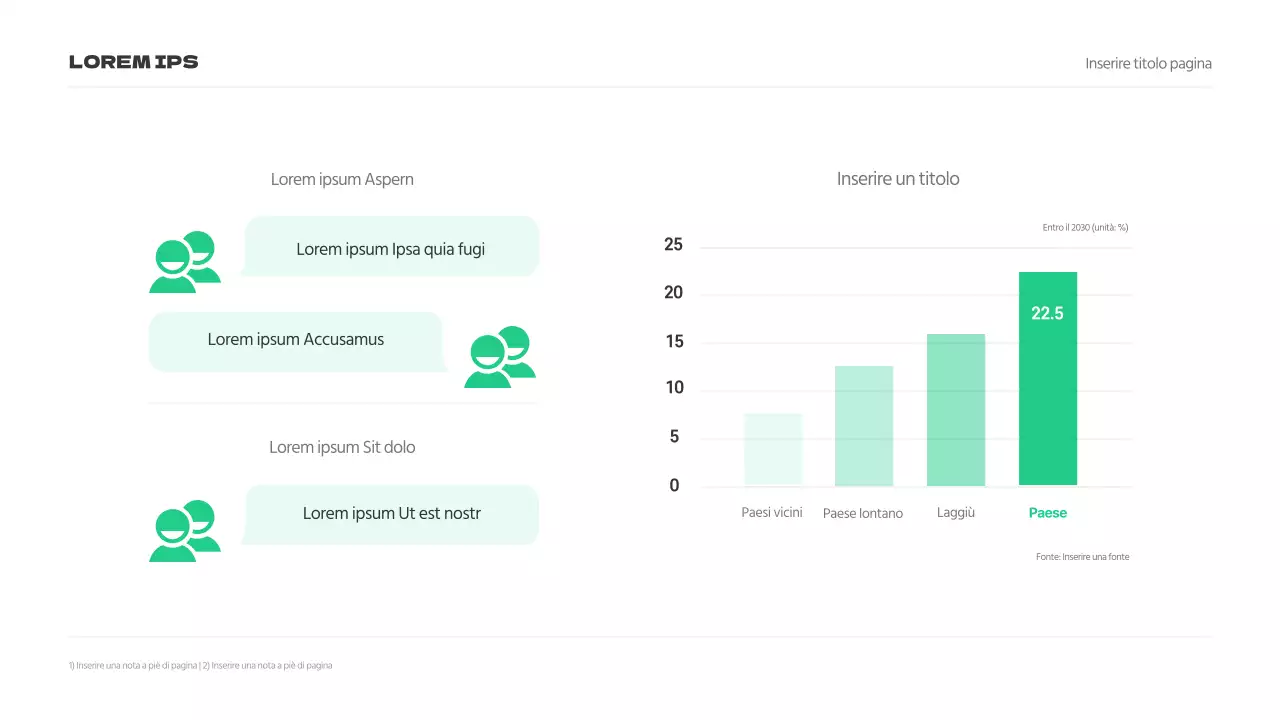This screenshot has width=1280, height=720.
Task: Select the Laggiù column
Action: point(955,408)
